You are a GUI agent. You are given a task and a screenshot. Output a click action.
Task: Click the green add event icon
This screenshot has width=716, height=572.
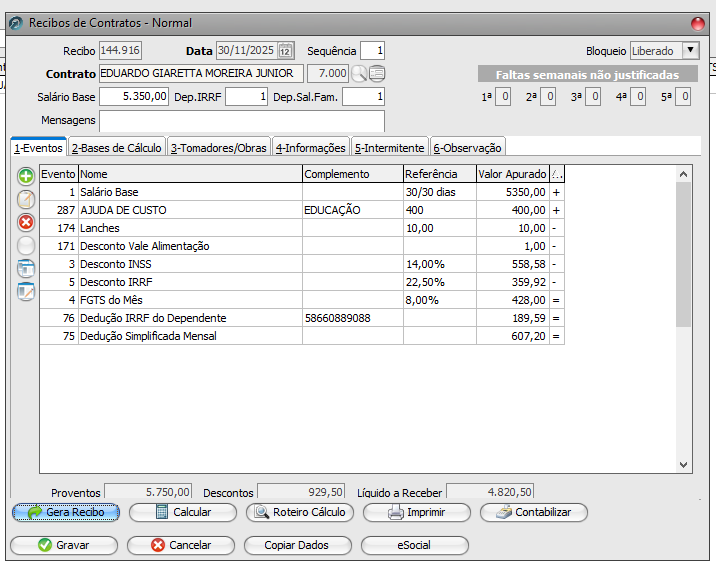pyautogui.click(x=26, y=176)
